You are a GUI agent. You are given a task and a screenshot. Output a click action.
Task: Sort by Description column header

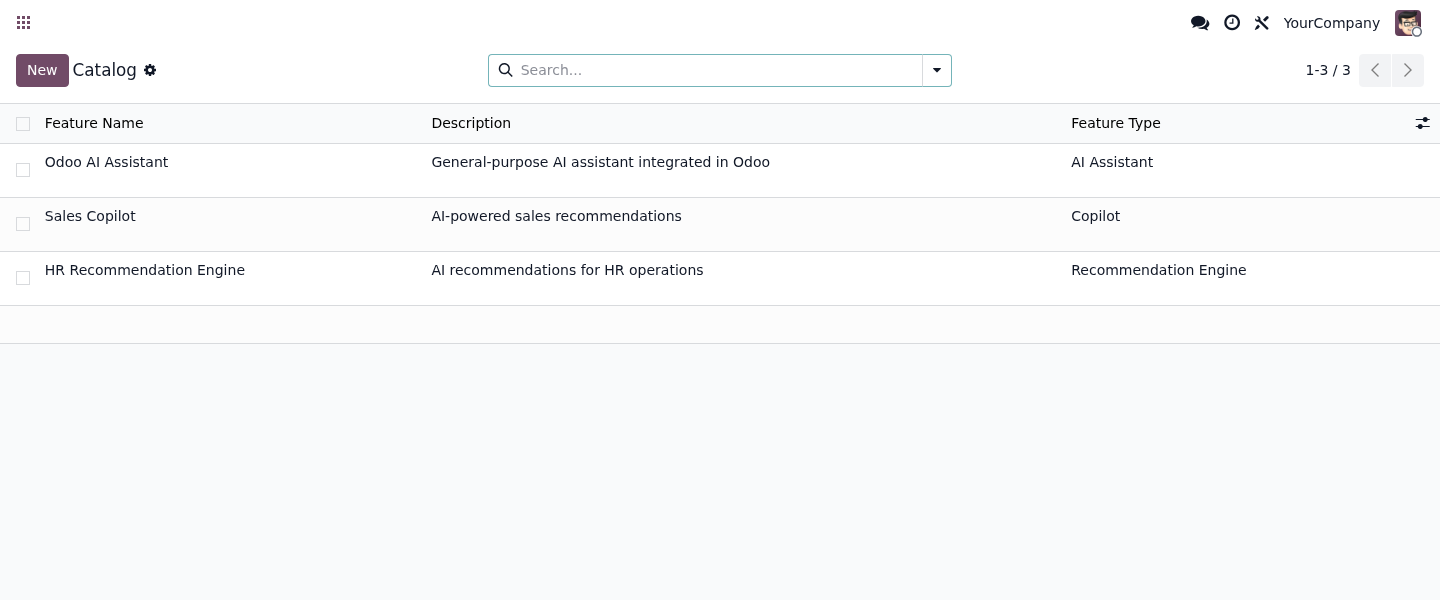tap(471, 123)
